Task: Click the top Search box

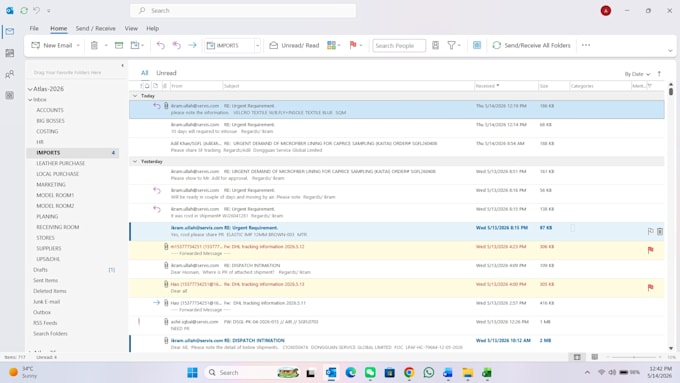Action: [243, 10]
